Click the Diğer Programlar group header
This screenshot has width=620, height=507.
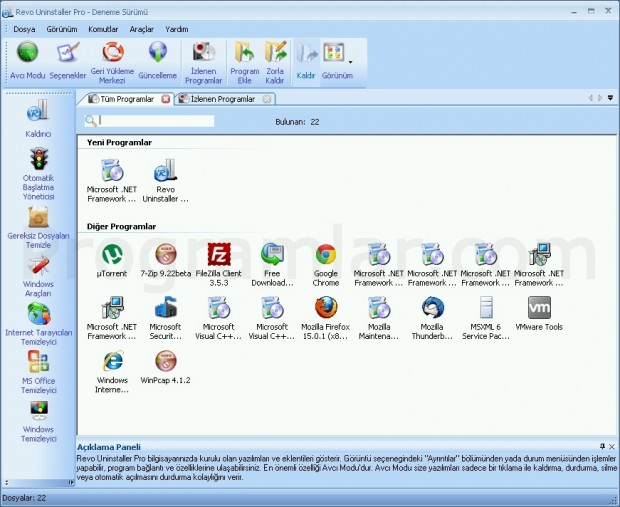121,227
